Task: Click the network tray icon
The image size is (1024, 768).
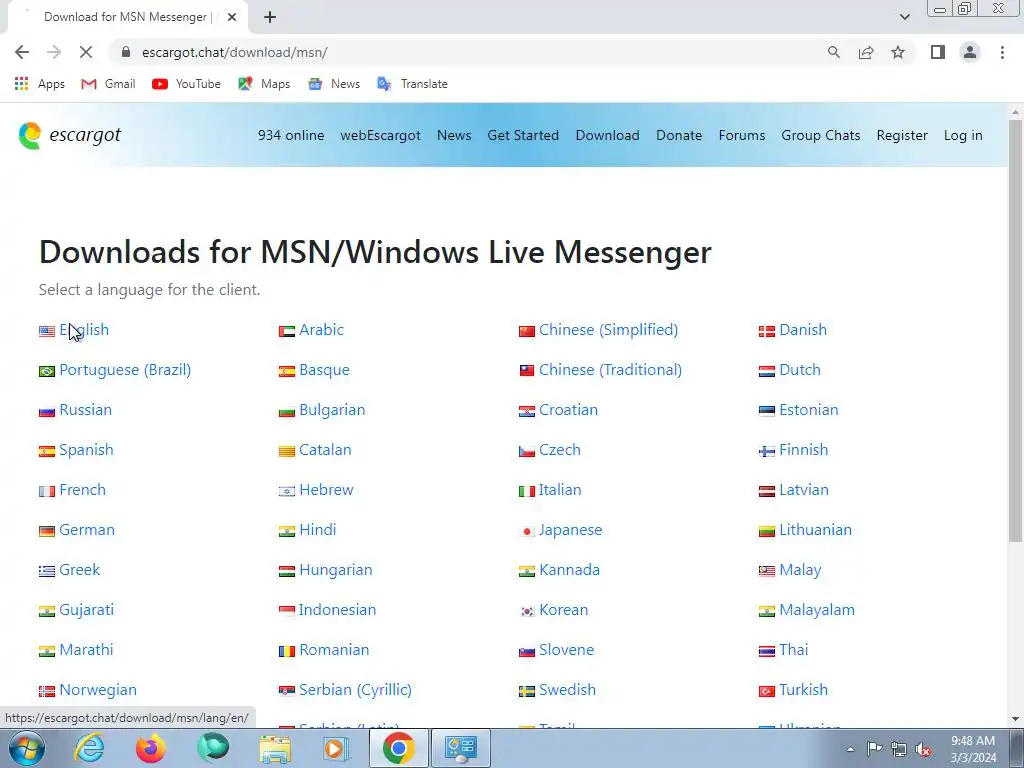Action: 899,749
